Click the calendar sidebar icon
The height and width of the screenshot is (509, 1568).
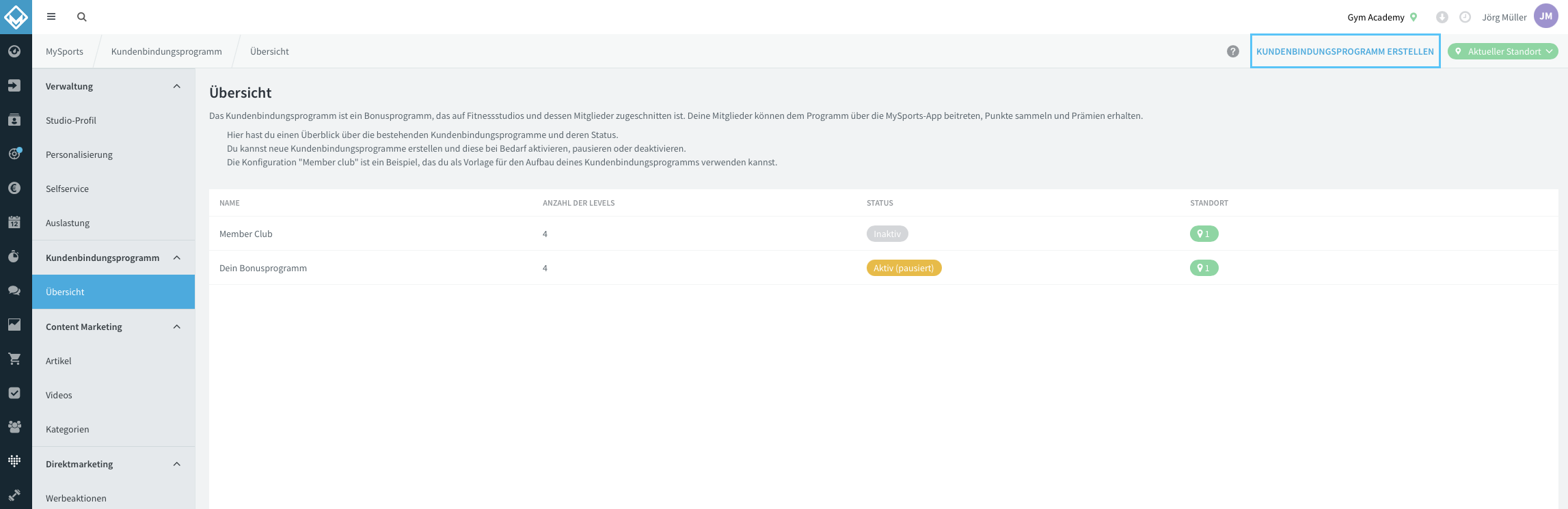(14, 222)
